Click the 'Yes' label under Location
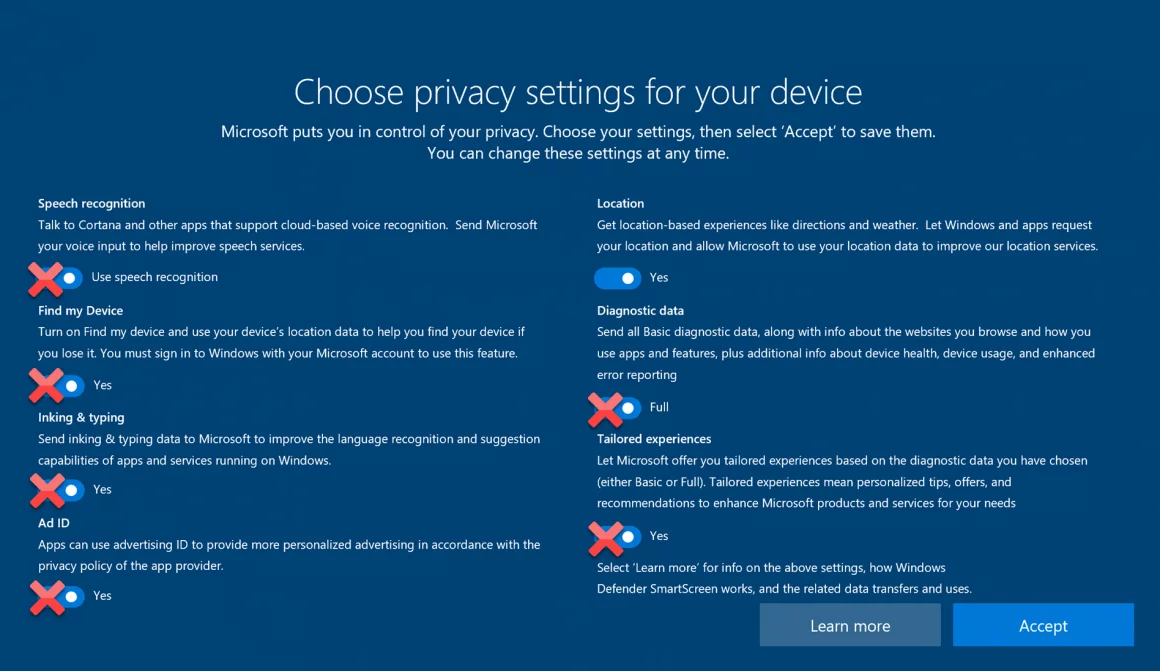This screenshot has height=671, width=1160. point(659,277)
